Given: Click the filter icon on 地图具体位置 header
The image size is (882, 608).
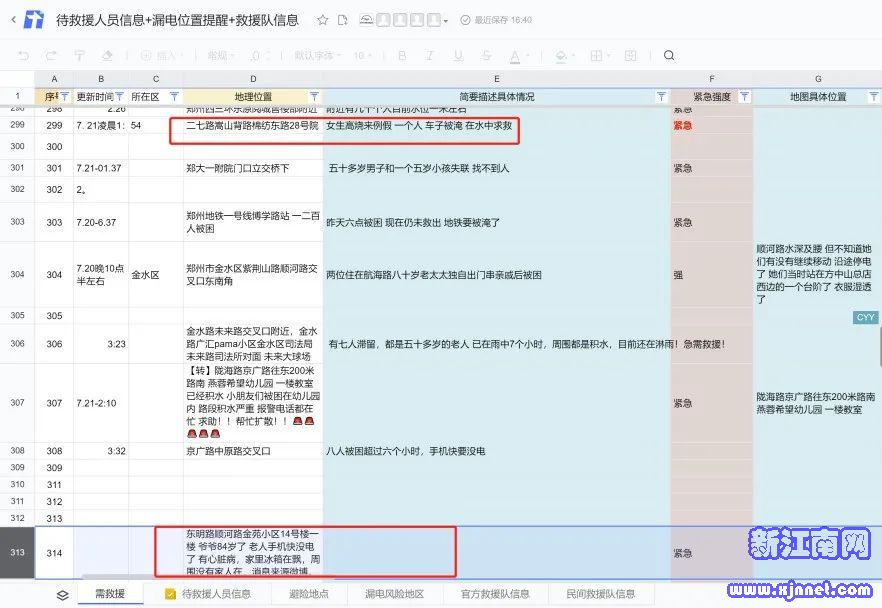Looking at the screenshot, I should pos(874,97).
